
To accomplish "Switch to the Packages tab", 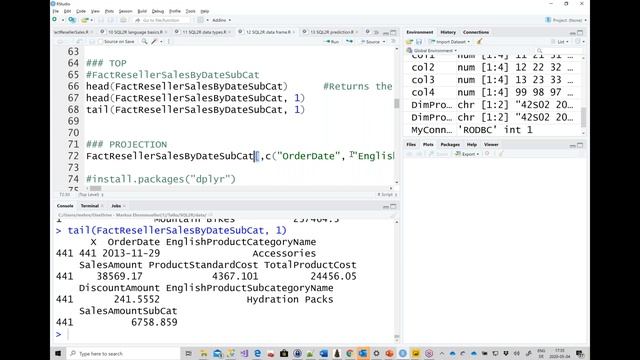I will pos(450,144).
